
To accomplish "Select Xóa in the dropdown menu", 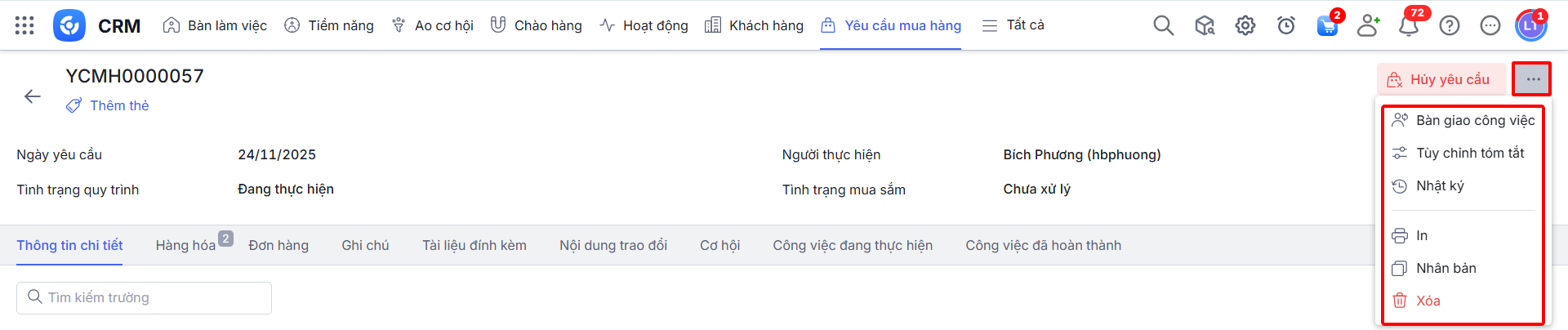I will (x=1428, y=301).
